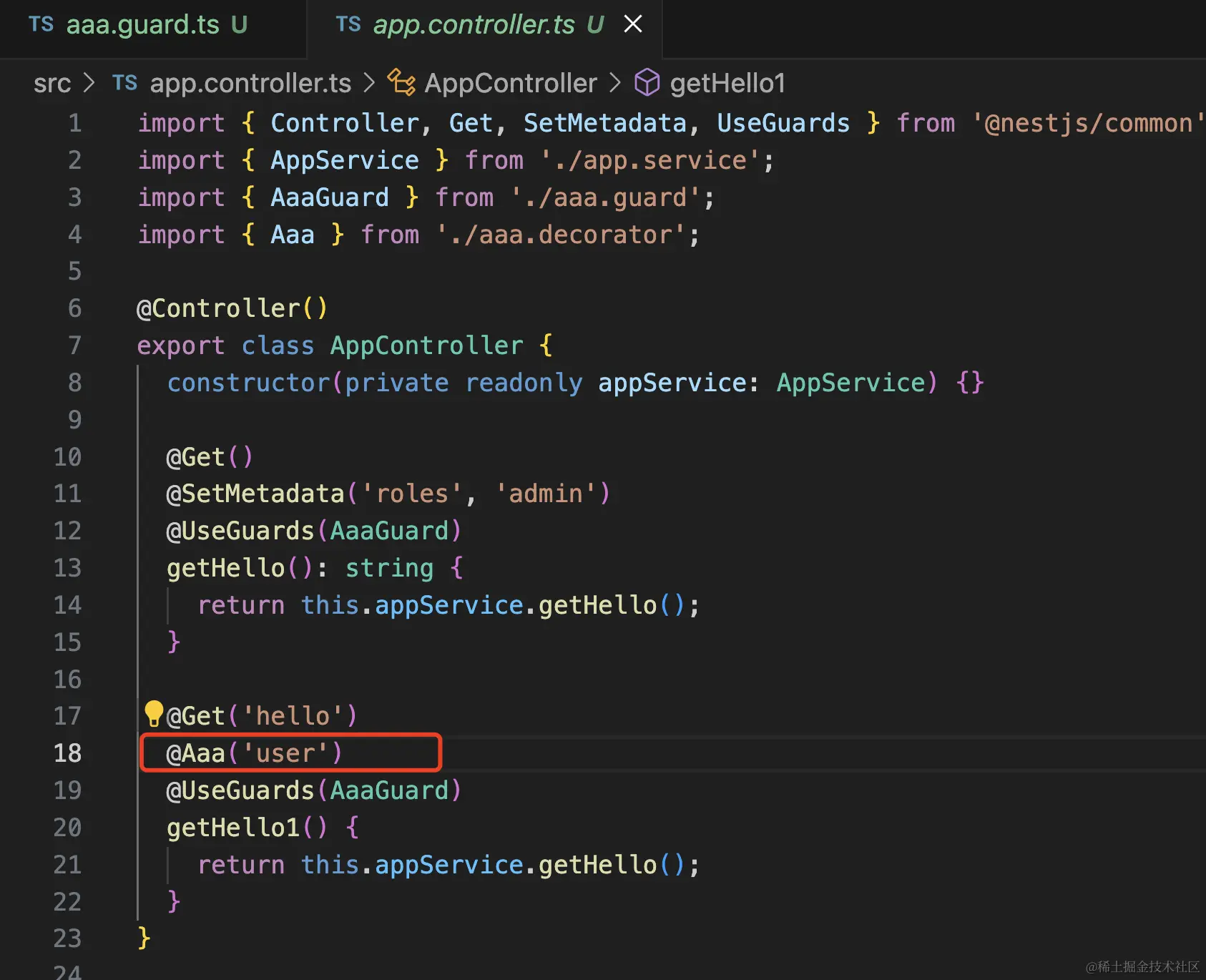Click '@Get()' decorator on line 10
1206x980 pixels.
tap(210, 457)
